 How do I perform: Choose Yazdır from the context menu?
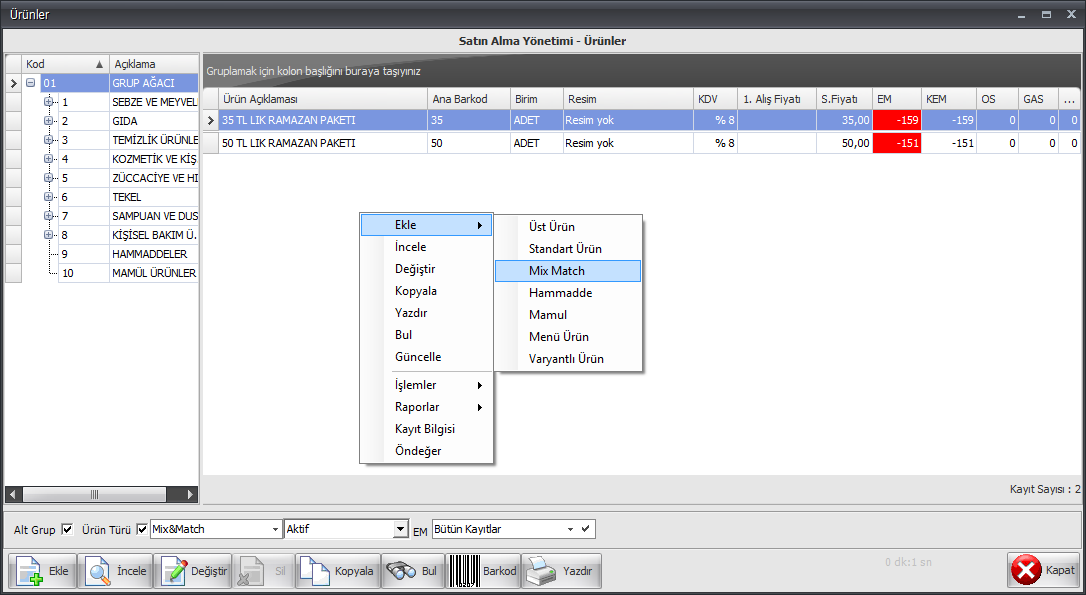[427, 313]
